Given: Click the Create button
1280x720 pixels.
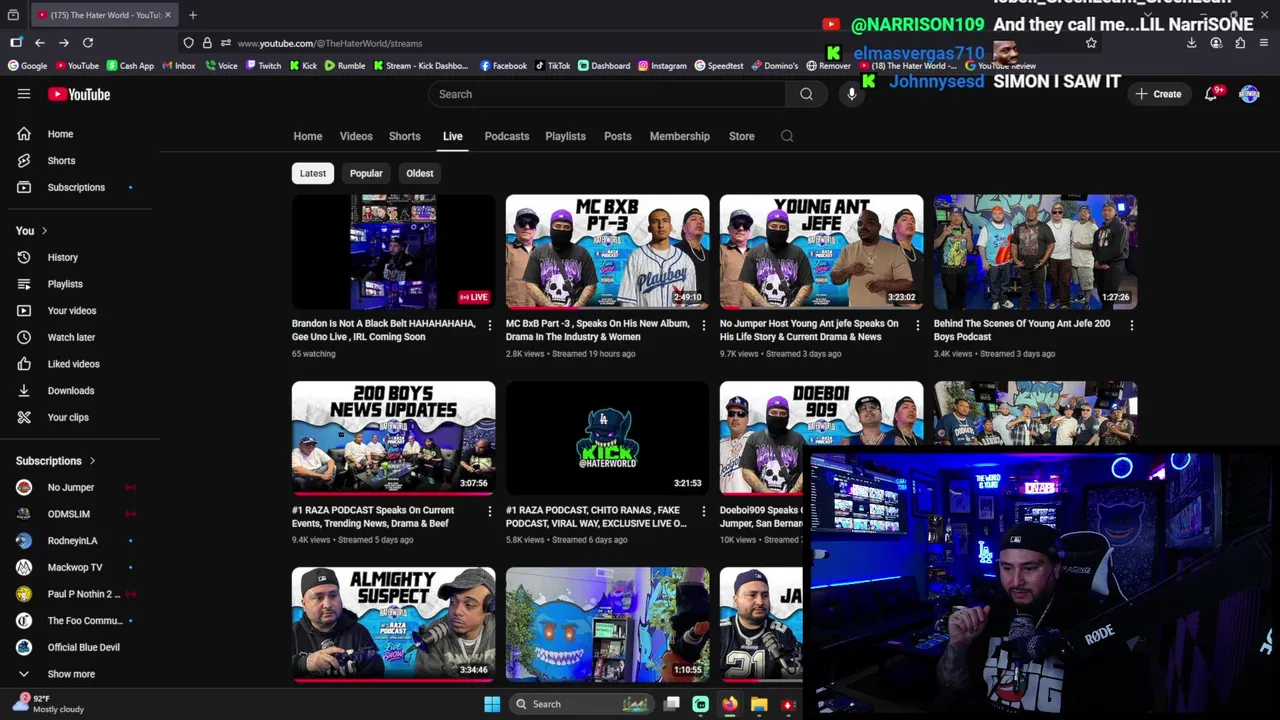Looking at the screenshot, I should tap(1158, 94).
